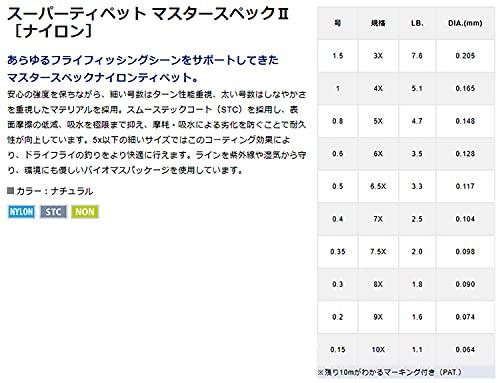Click the footnote about 残り10m marking
Viewport: 500px width, 383px height.
[x=389, y=372]
